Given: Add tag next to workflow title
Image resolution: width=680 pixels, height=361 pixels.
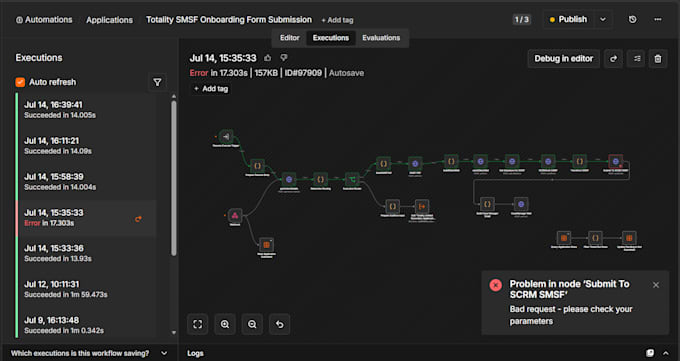Looking at the screenshot, I should [337, 20].
